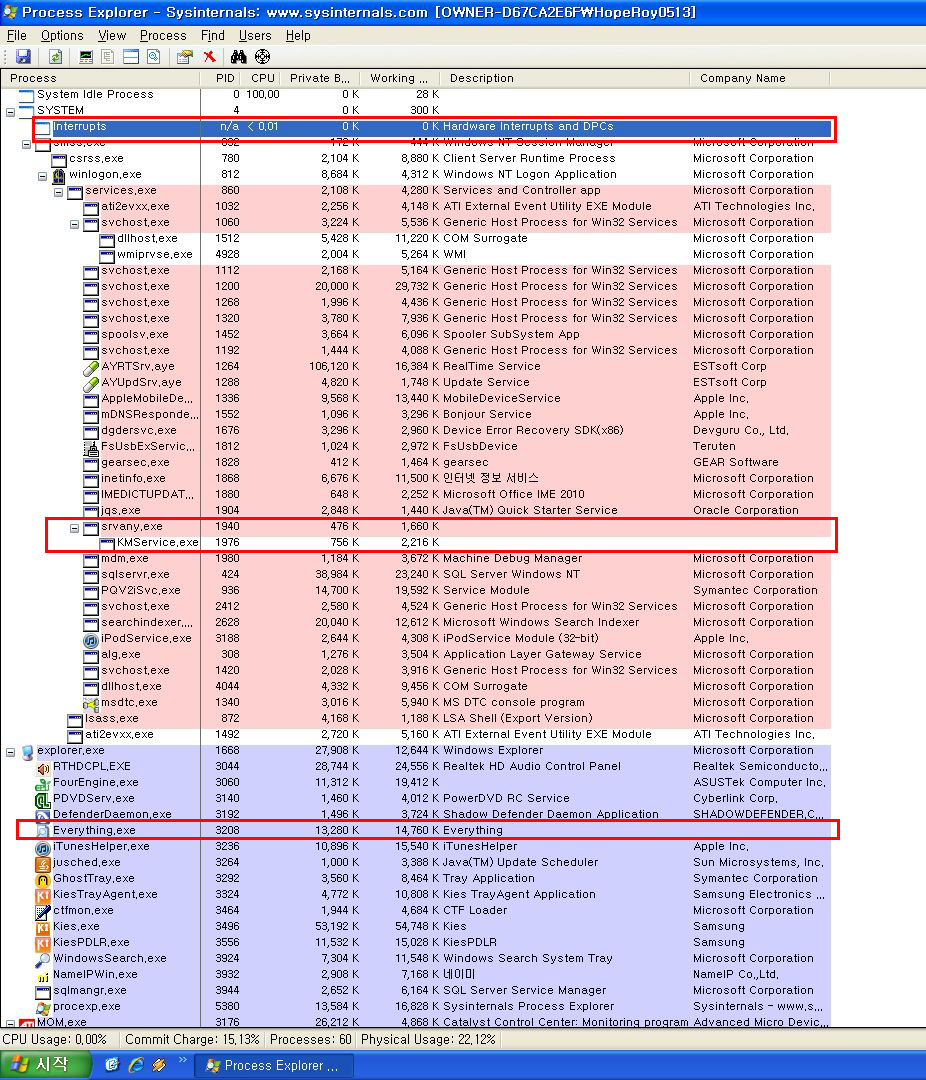Click the jusched.exe Java icon

pyautogui.click(x=43, y=864)
